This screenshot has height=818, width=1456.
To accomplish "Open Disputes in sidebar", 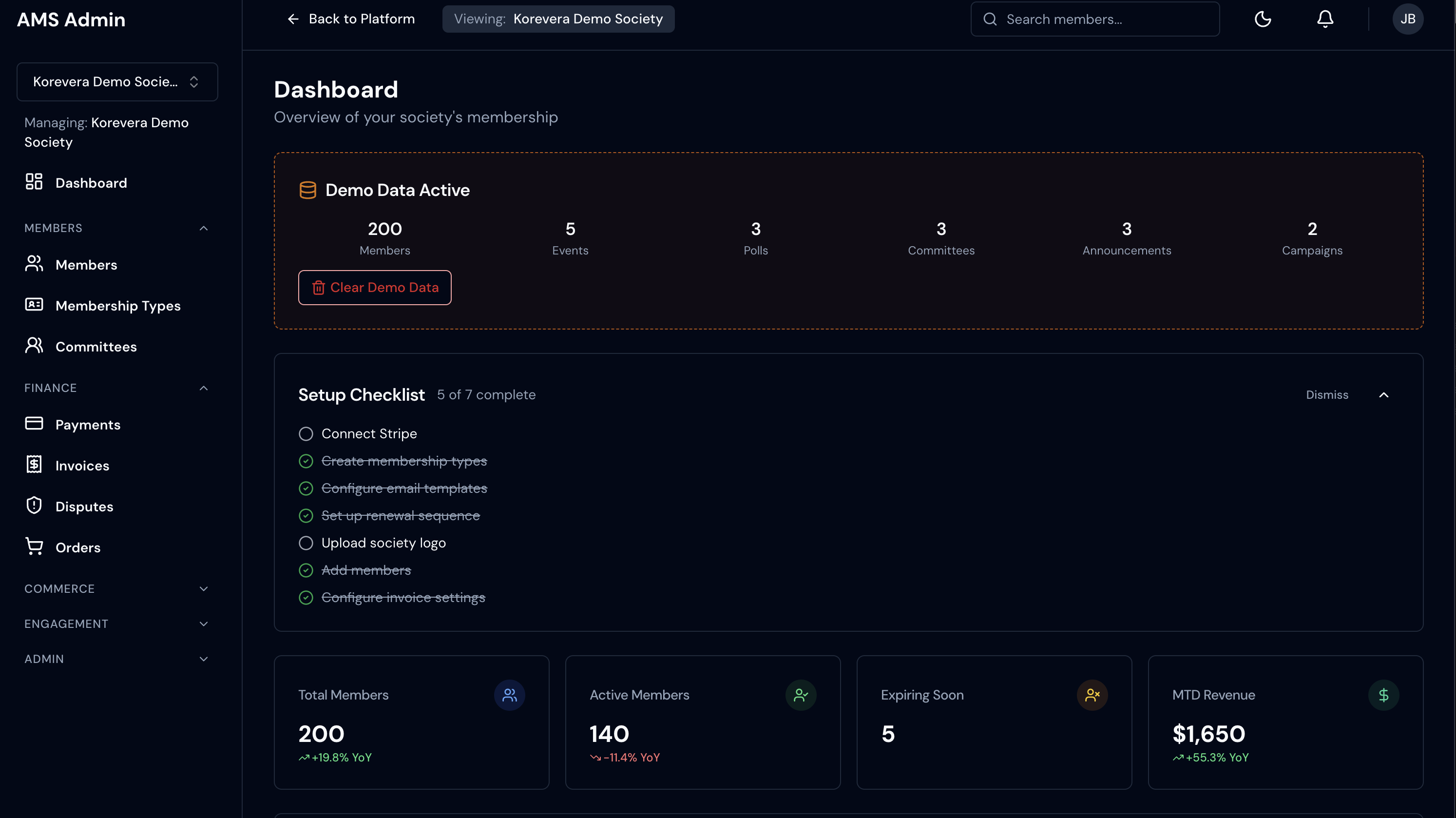I will coord(117,506).
